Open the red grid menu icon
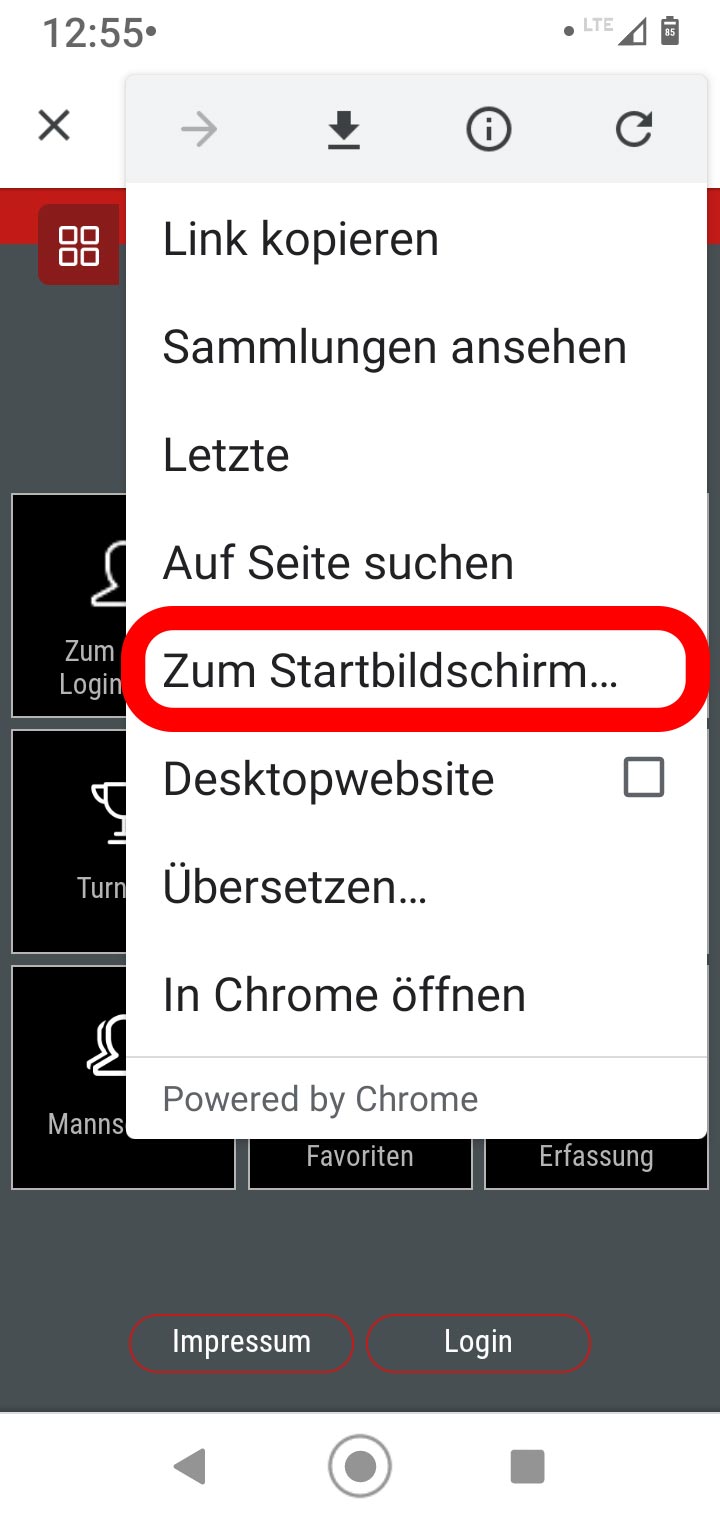 [x=79, y=245]
